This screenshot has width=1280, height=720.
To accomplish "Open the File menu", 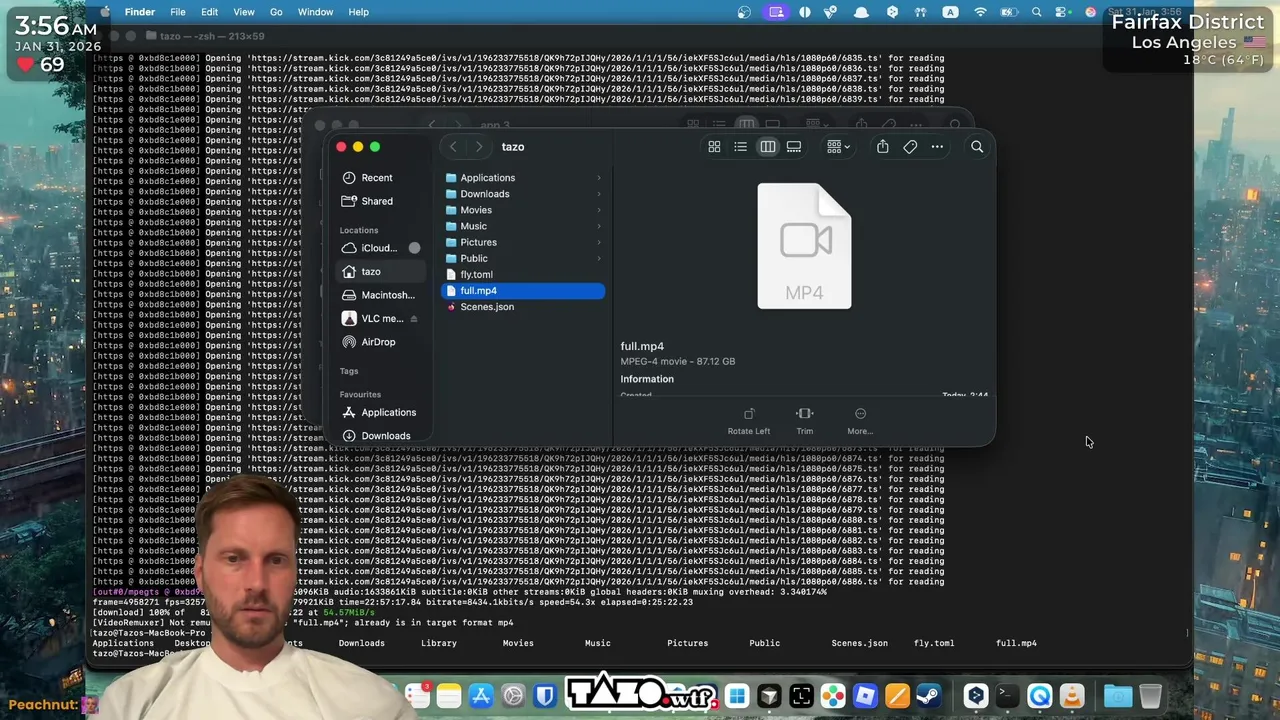I will pyautogui.click(x=178, y=12).
